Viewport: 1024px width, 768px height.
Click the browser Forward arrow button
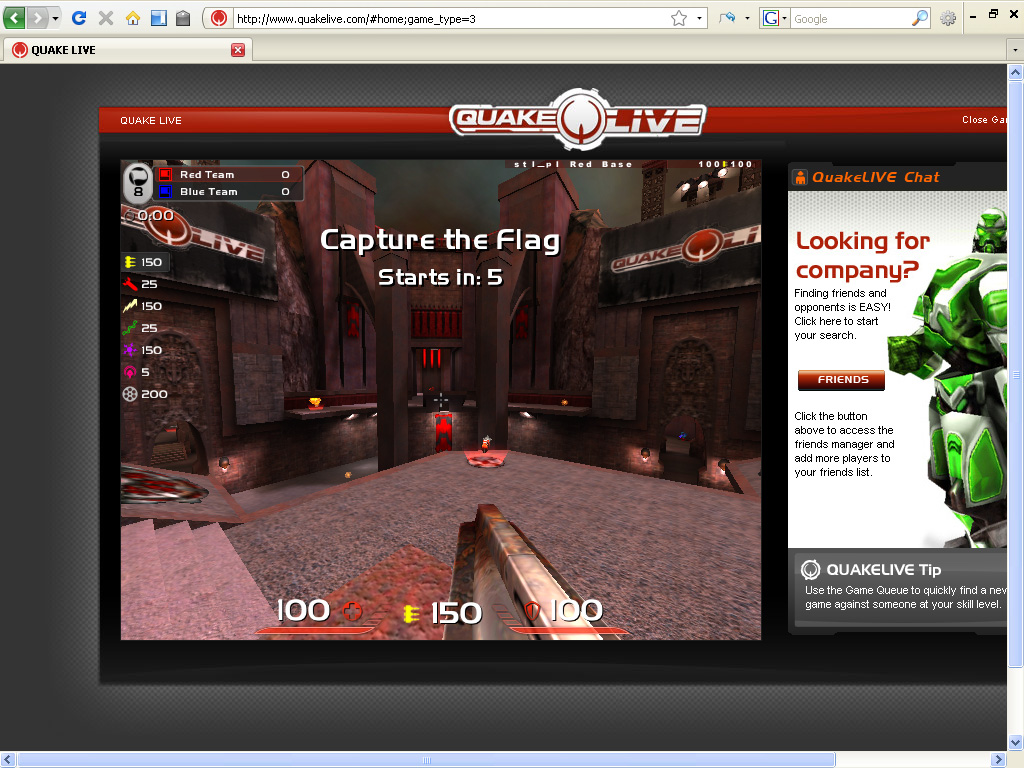(37, 18)
